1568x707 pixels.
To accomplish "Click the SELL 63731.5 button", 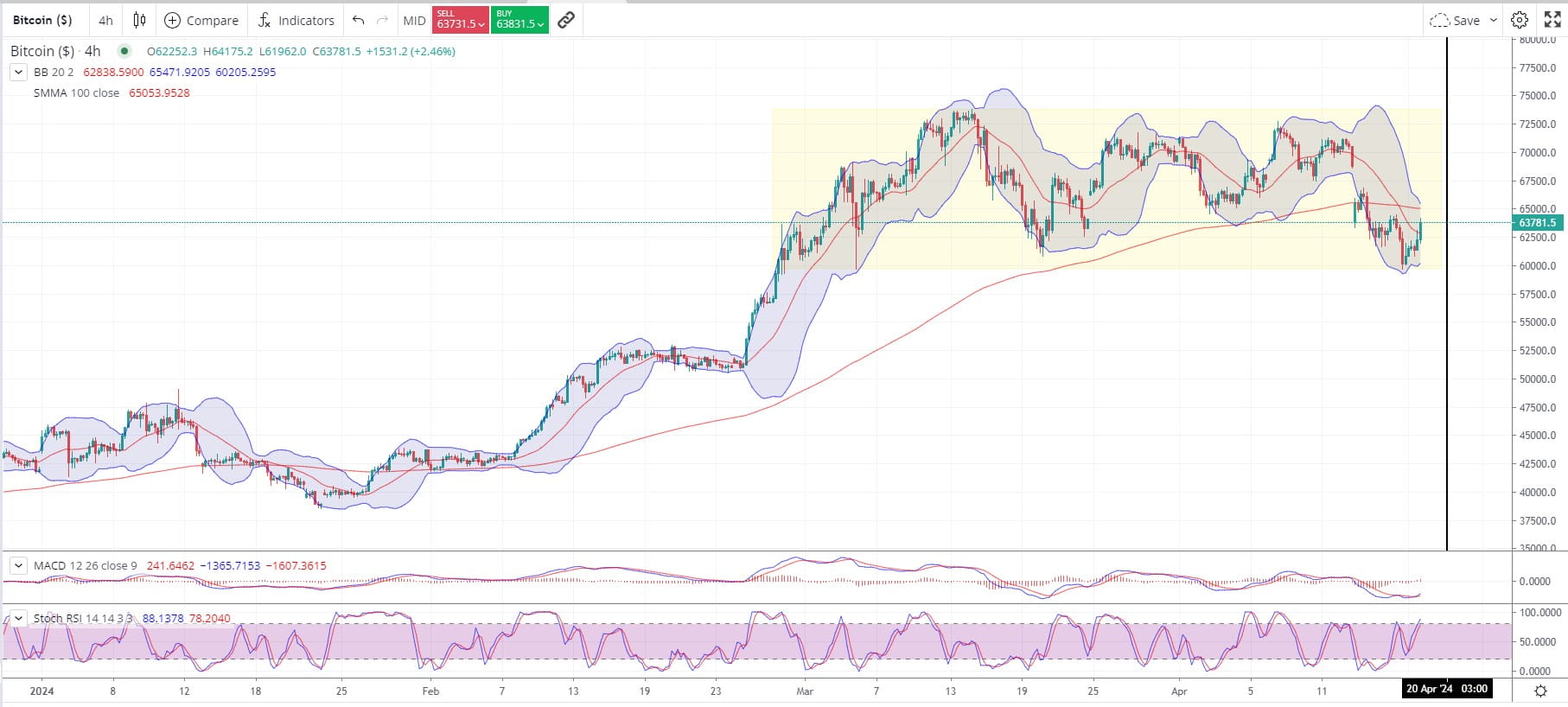I will pos(460,20).
